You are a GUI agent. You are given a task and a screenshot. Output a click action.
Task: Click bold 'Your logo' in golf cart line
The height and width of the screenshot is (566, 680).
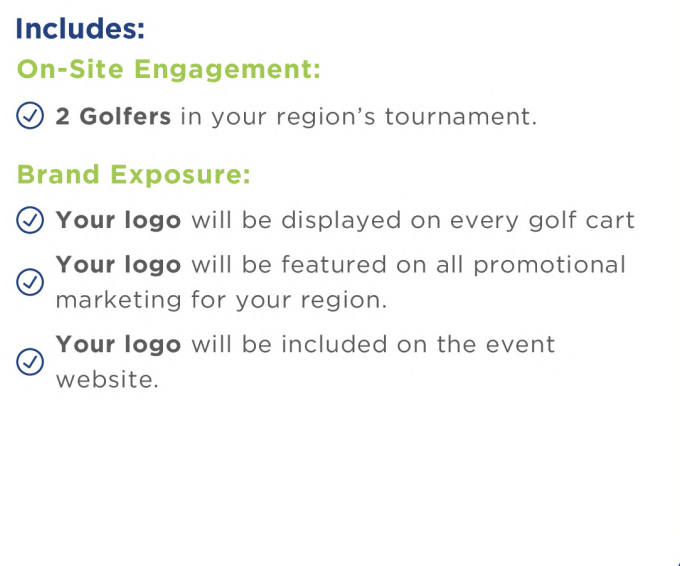coord(118,220)
